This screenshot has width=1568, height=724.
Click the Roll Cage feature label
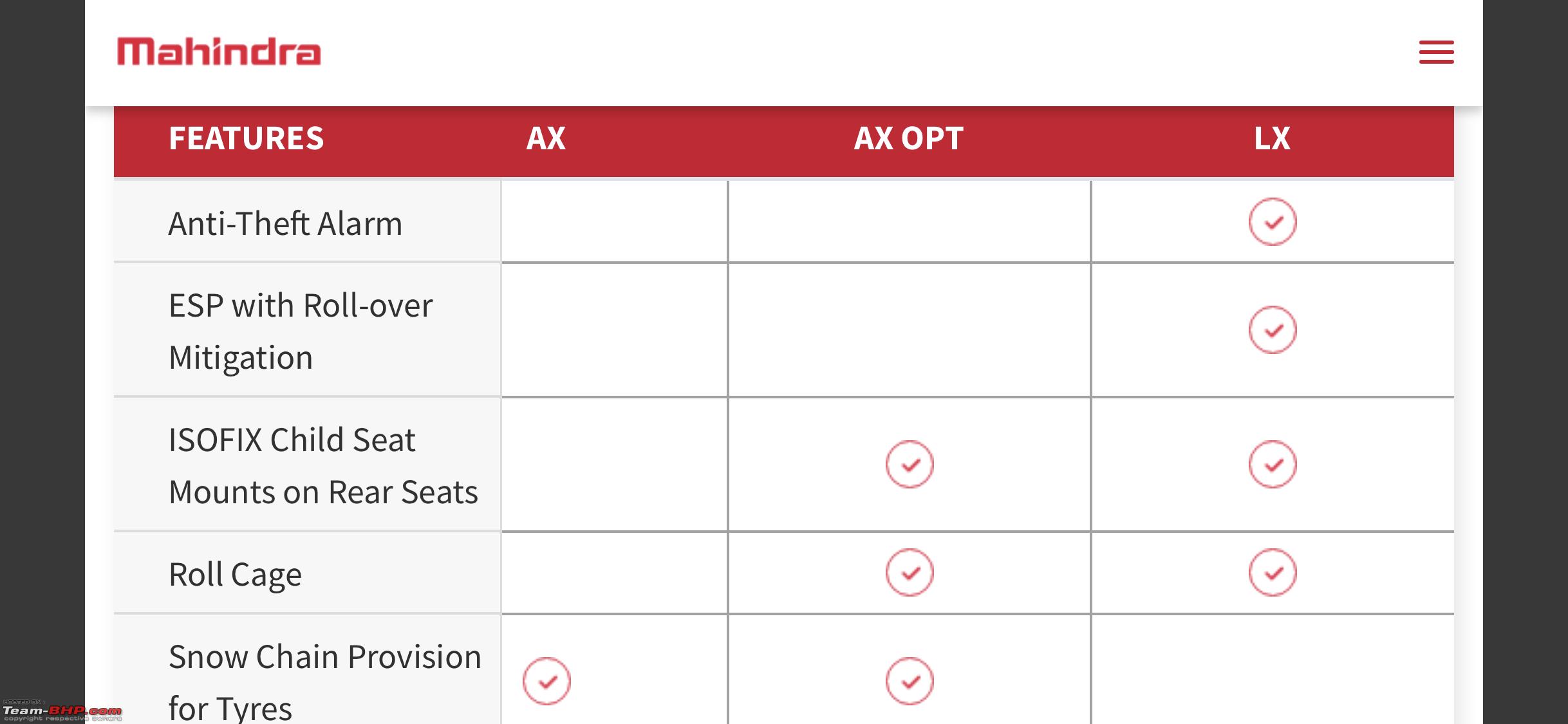pyautogui.click(x=235, y=575)
